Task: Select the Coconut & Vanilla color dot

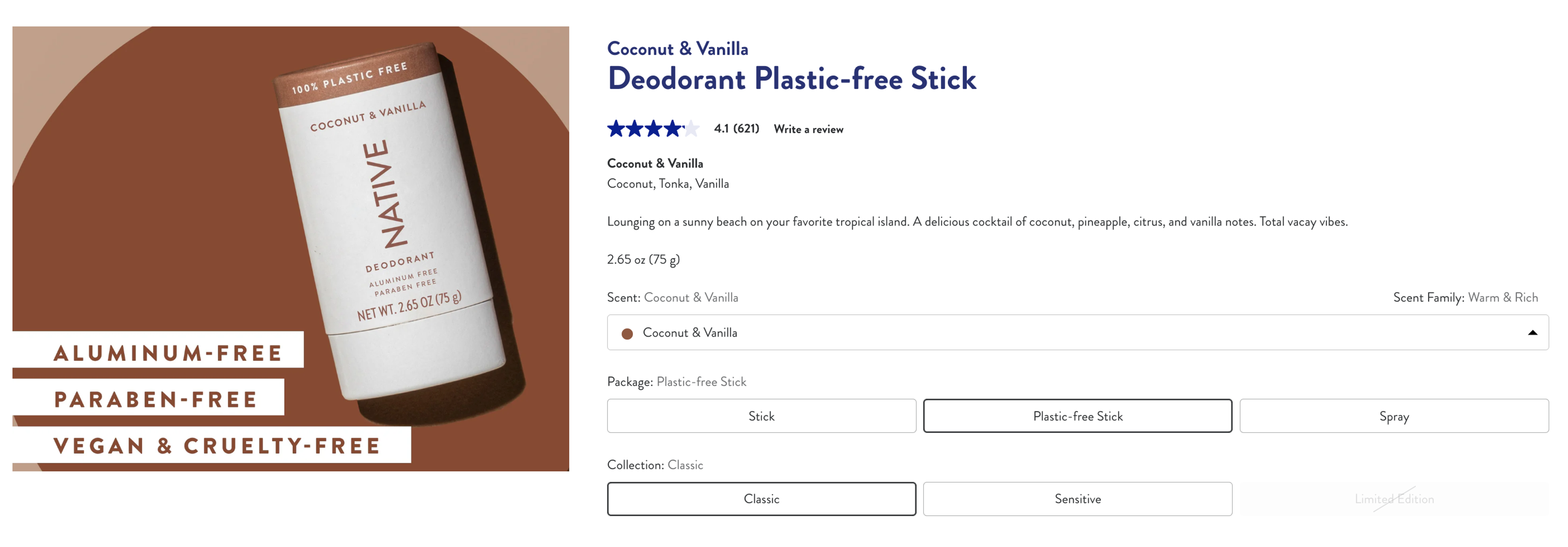Action: (626, 332)
